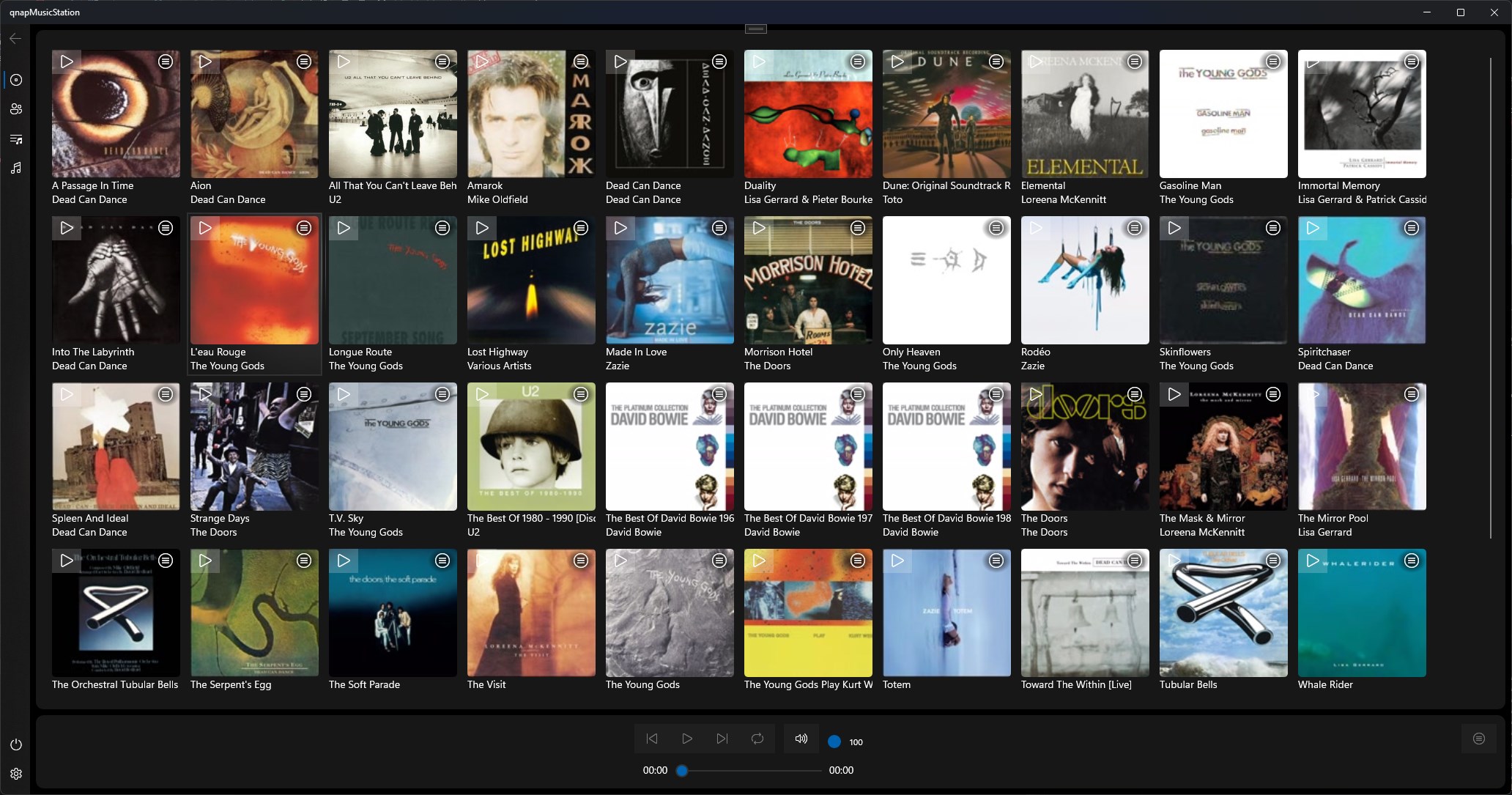Viewport: 1512px width, 795px height.
Task: Open list menu on Whale Rider album
Action: point(1412,561)
